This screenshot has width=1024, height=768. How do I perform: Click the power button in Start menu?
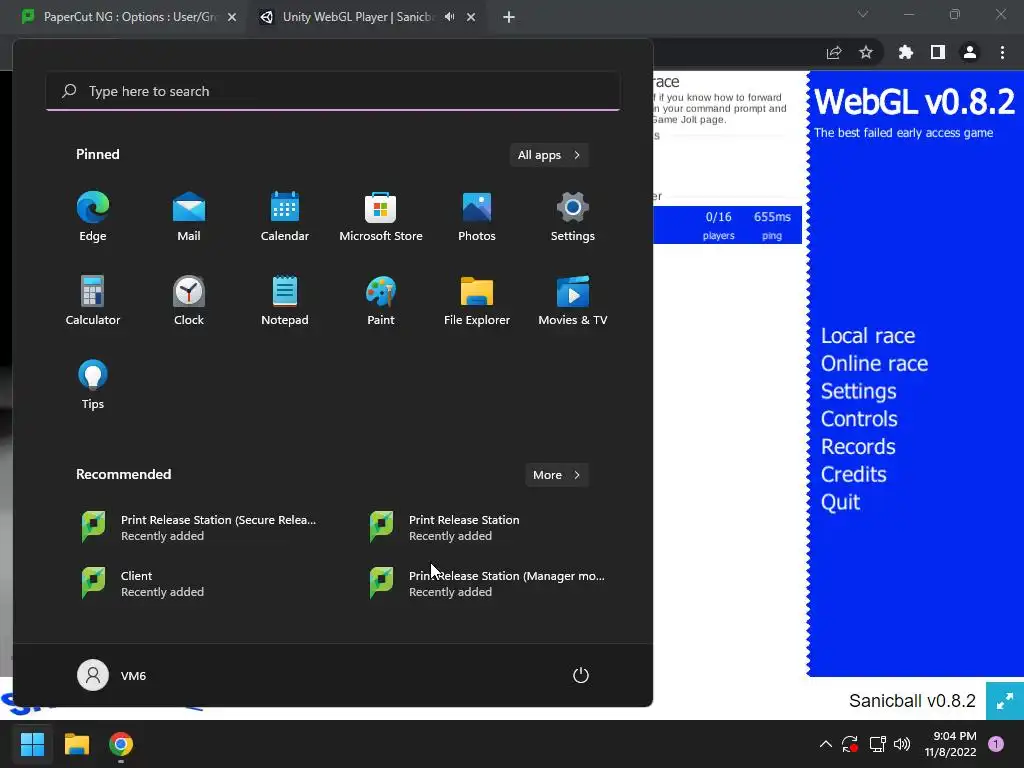[x=581, y=675]
